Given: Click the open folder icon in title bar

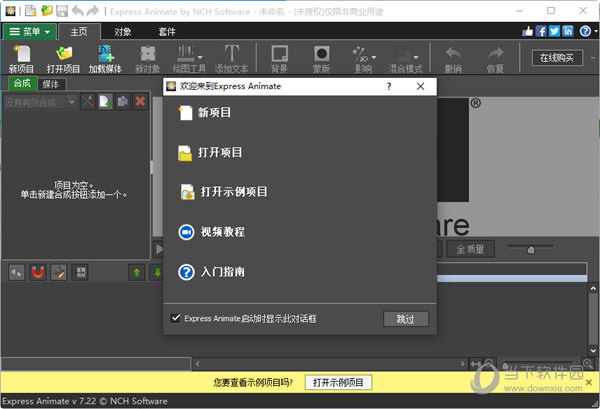Looking at the screenshot, I should click(47, 11).
